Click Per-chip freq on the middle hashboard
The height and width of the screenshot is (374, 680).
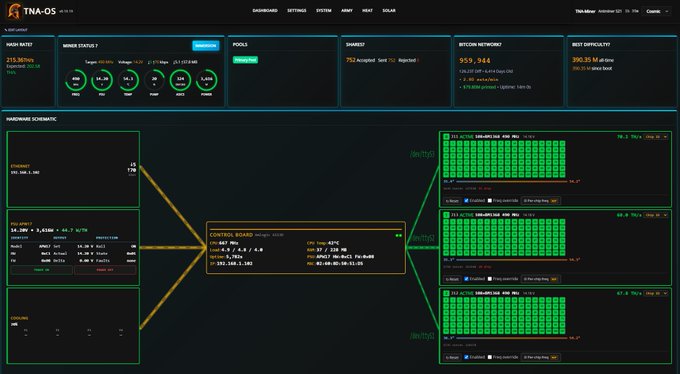pyautogui.click(x=541, y=279)
